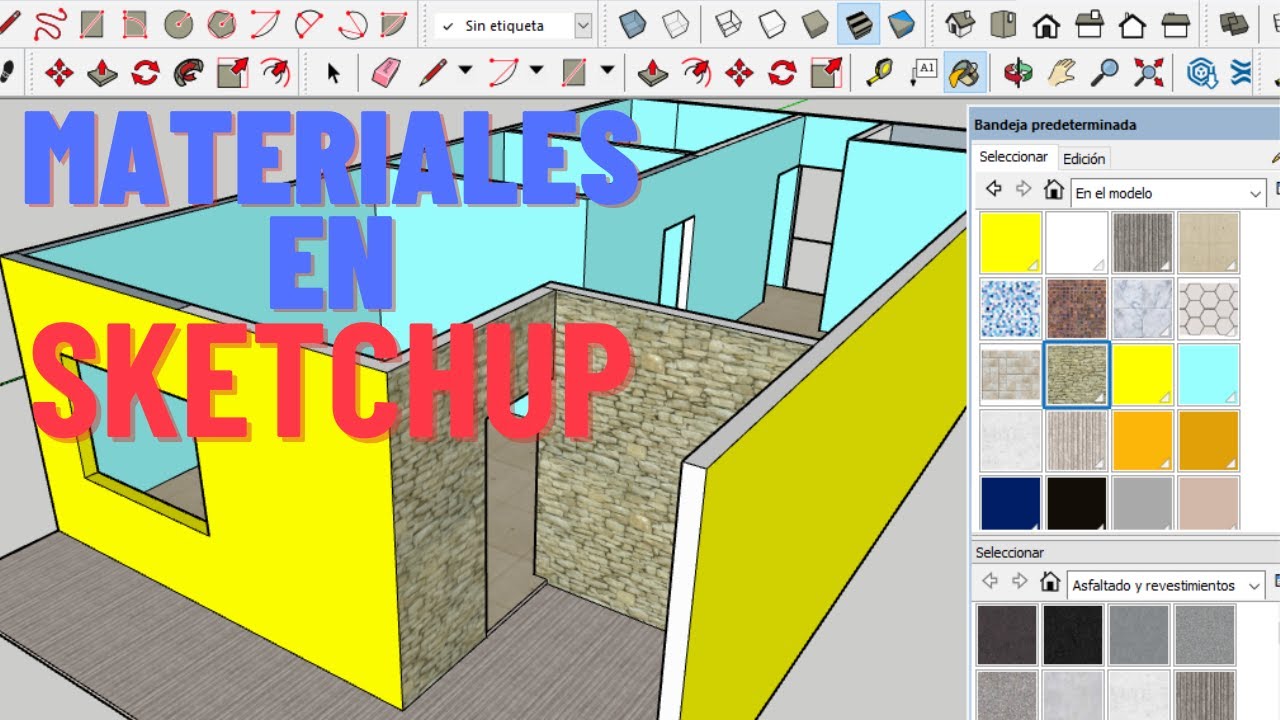
Task: Click home icon beside En el modelo
Action: 1053,189
